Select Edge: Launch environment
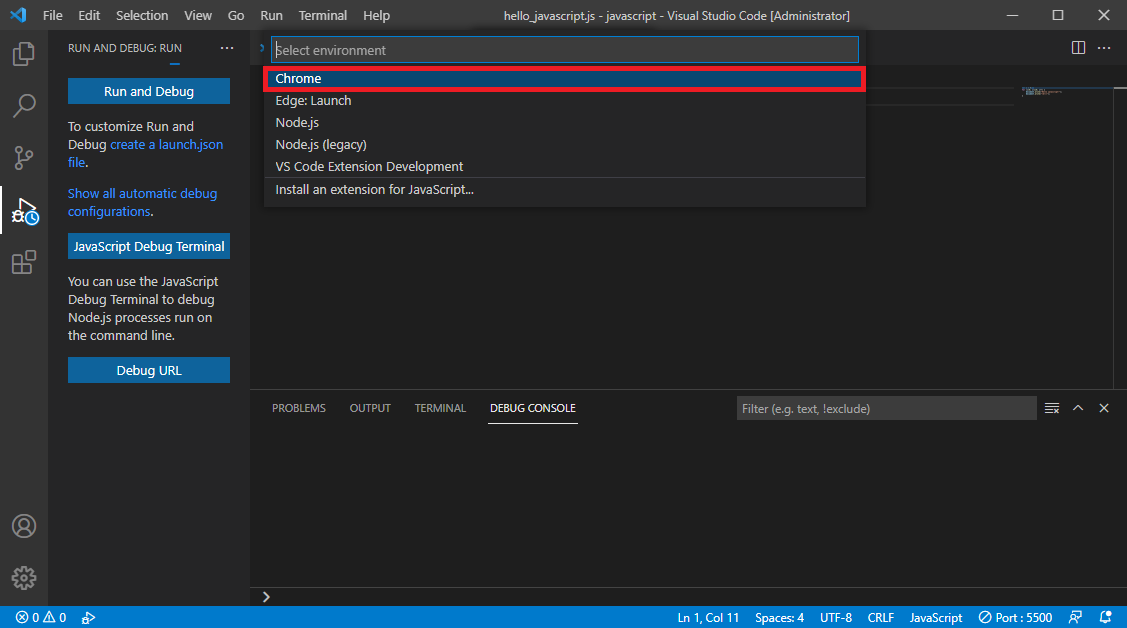This screenshot has height=628, width=1127. [x=564, y=101]
